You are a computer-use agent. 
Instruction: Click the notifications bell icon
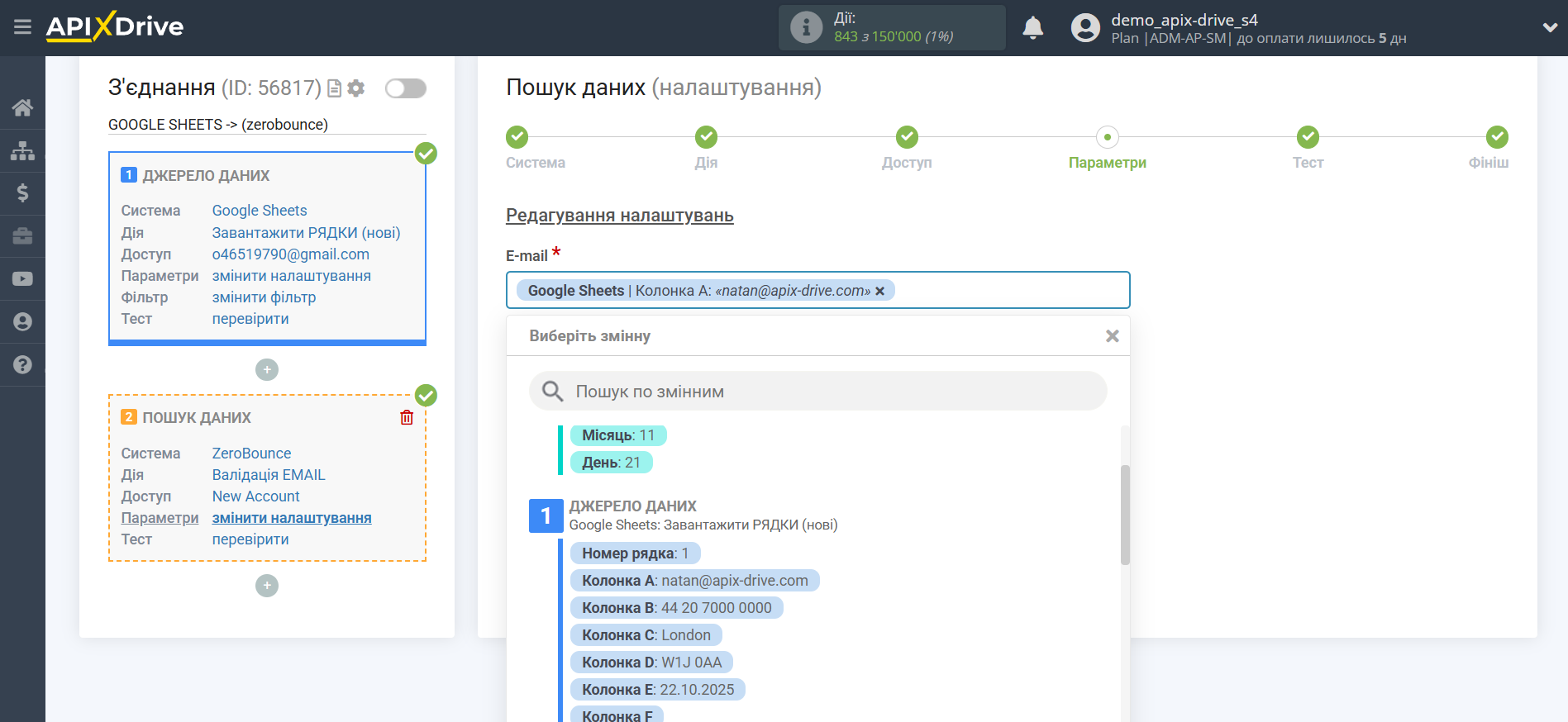point(1032,28)
